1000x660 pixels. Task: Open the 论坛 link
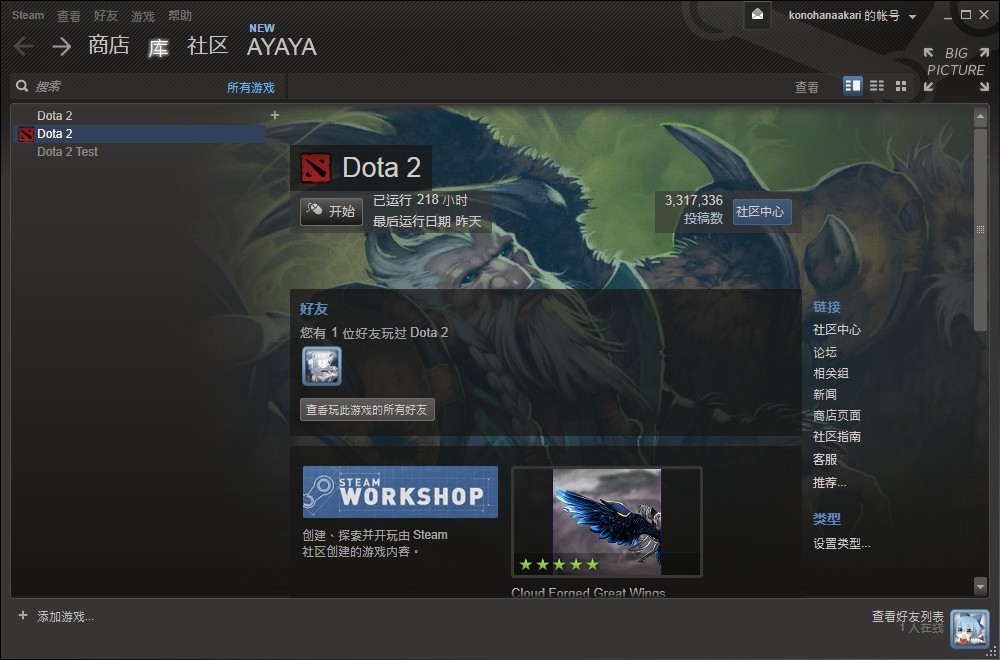coord(825,352)
